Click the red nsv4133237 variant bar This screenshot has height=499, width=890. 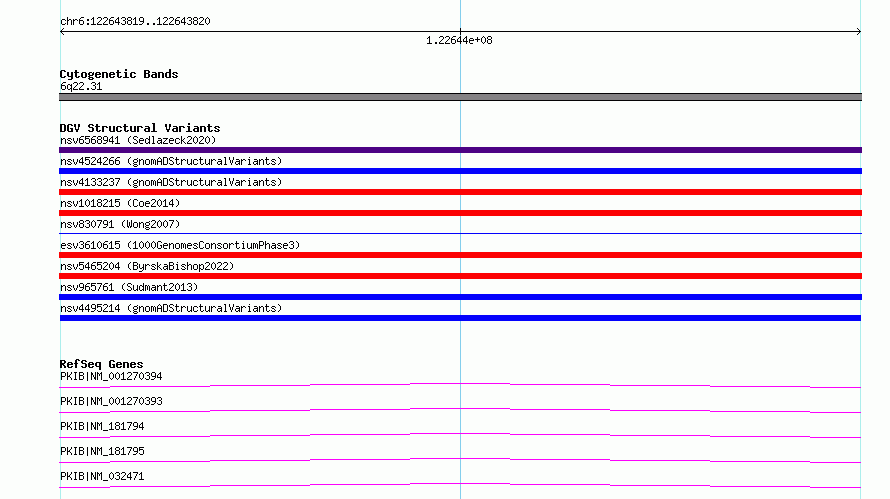coord(460,192)
